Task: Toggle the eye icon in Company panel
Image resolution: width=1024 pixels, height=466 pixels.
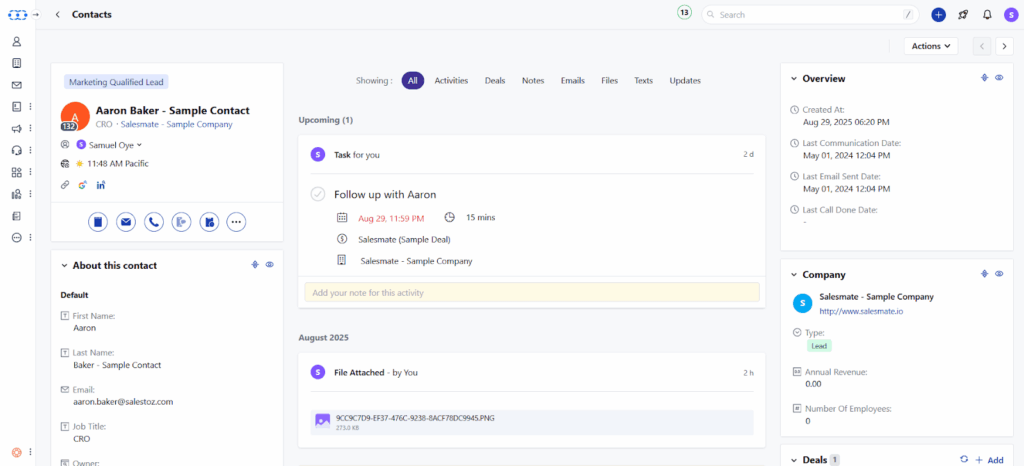Action: click(x=999, y=274)
